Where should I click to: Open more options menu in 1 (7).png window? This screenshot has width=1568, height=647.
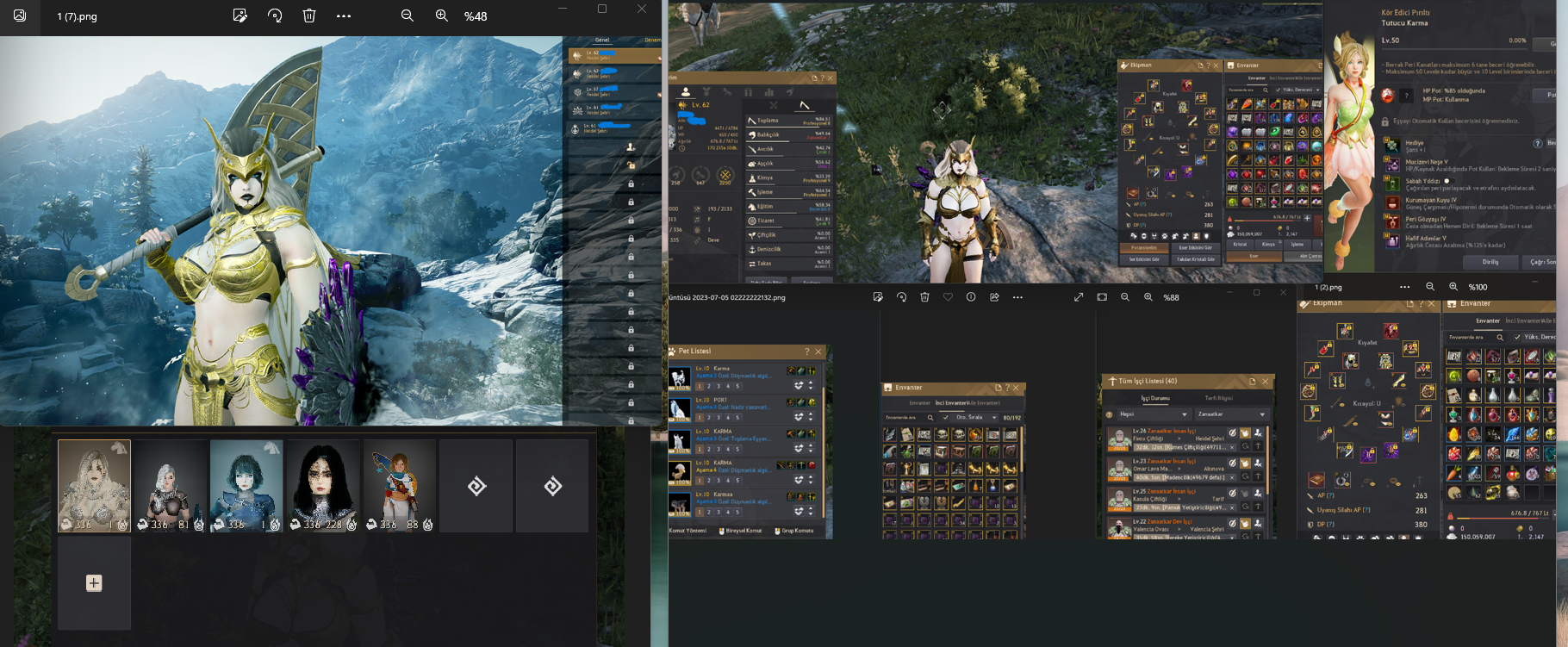[x=344, y=16]
